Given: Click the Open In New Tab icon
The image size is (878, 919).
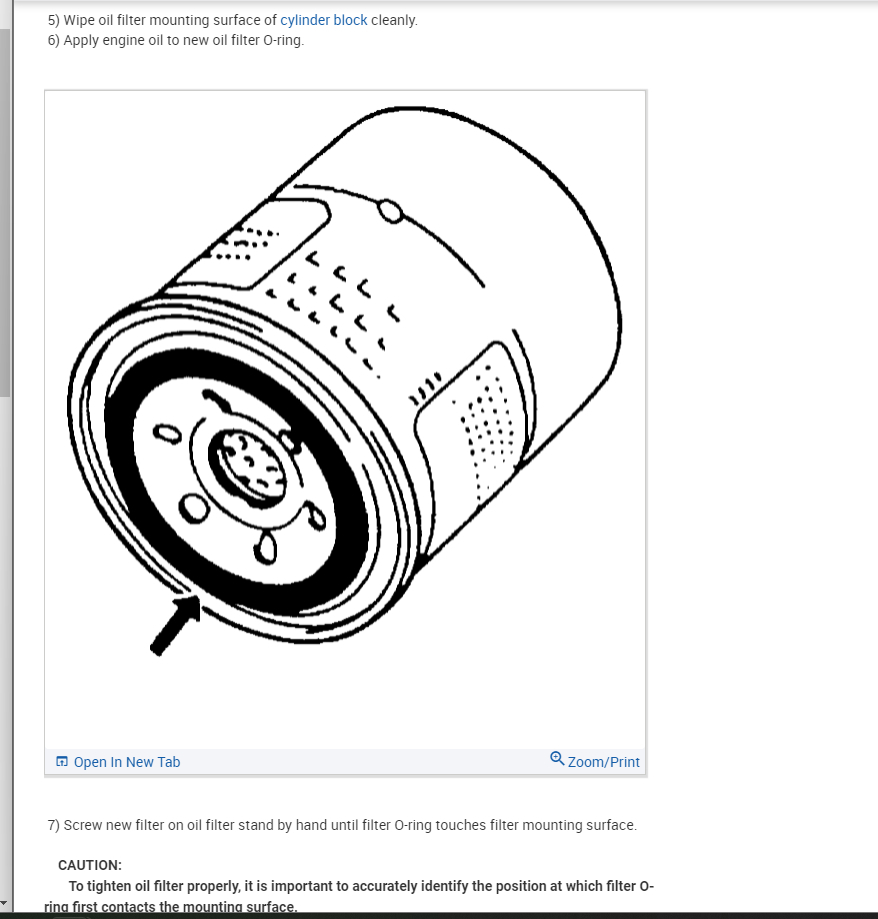Looking at the screenshot, I should [62, 761].
